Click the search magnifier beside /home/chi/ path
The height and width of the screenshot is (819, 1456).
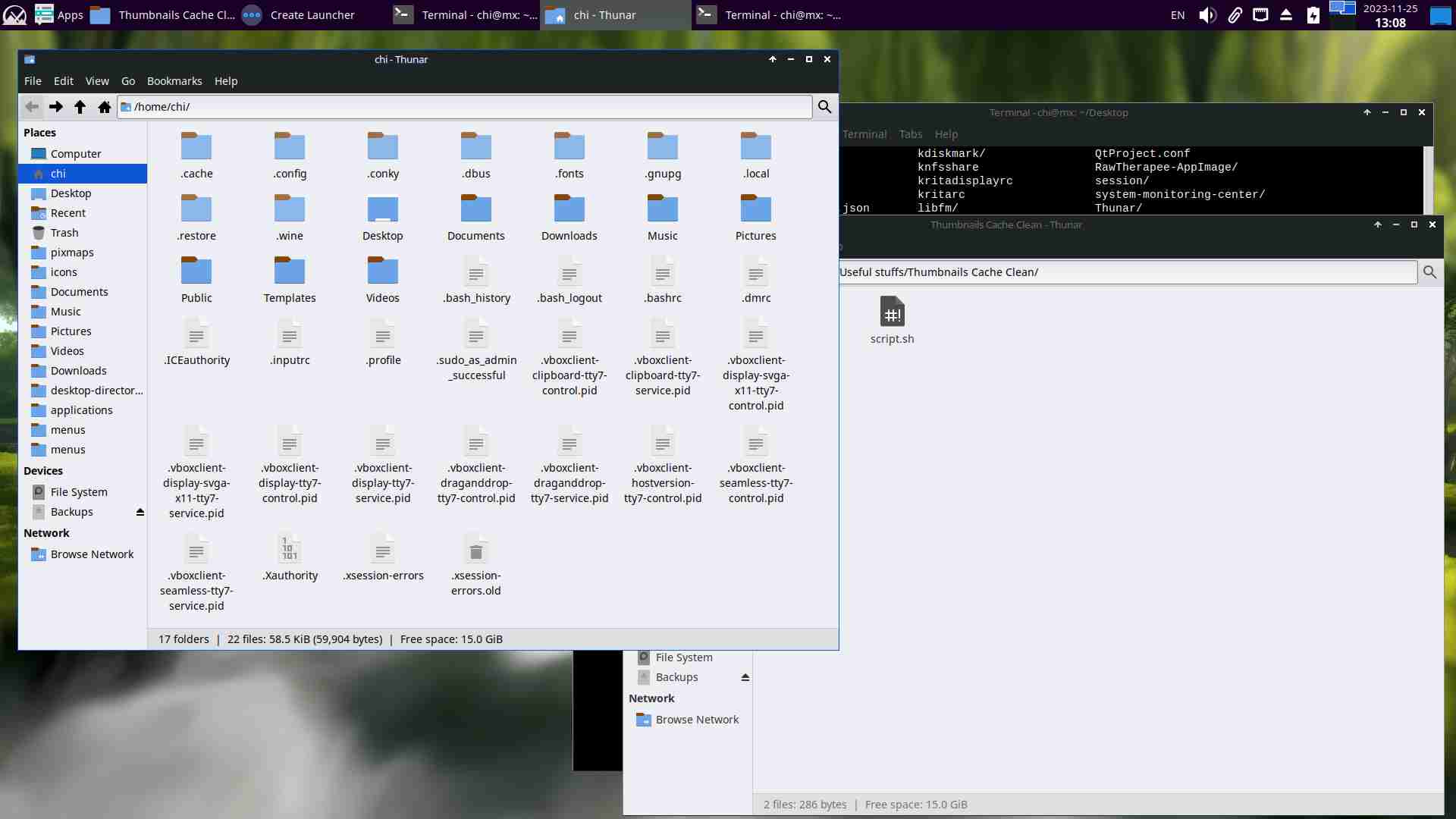coord(824,107)
